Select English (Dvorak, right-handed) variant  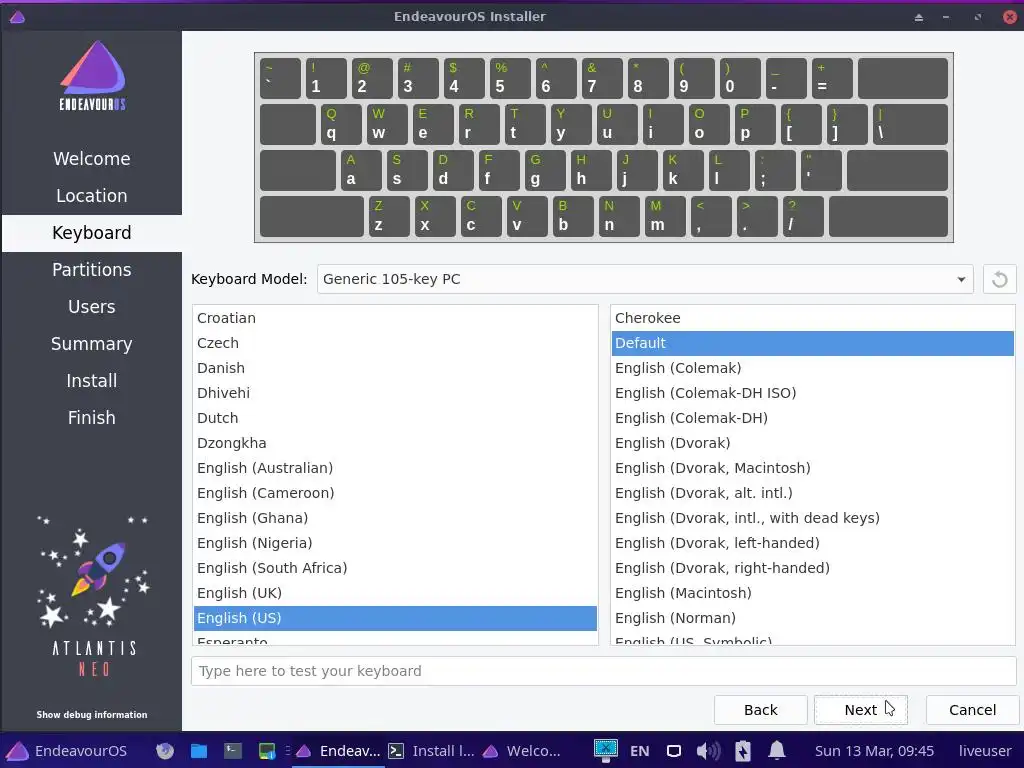812,568
